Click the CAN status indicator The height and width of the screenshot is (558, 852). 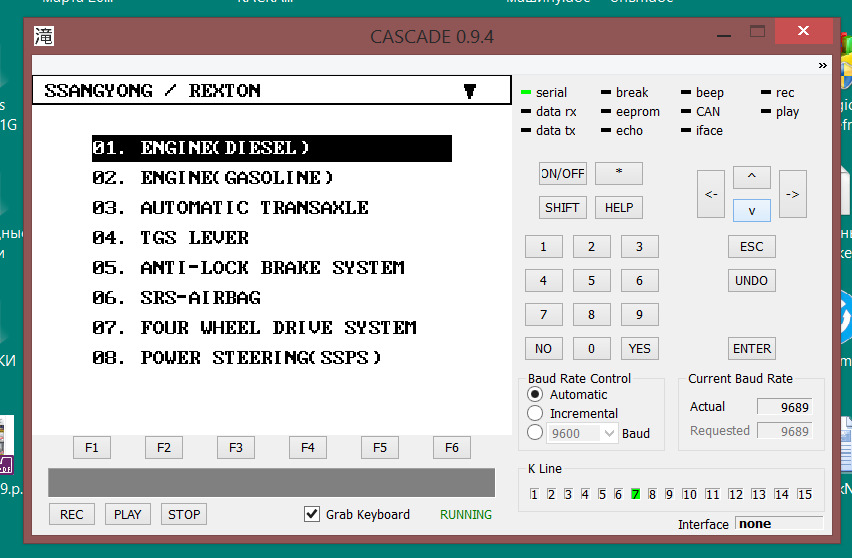[686, 111]
